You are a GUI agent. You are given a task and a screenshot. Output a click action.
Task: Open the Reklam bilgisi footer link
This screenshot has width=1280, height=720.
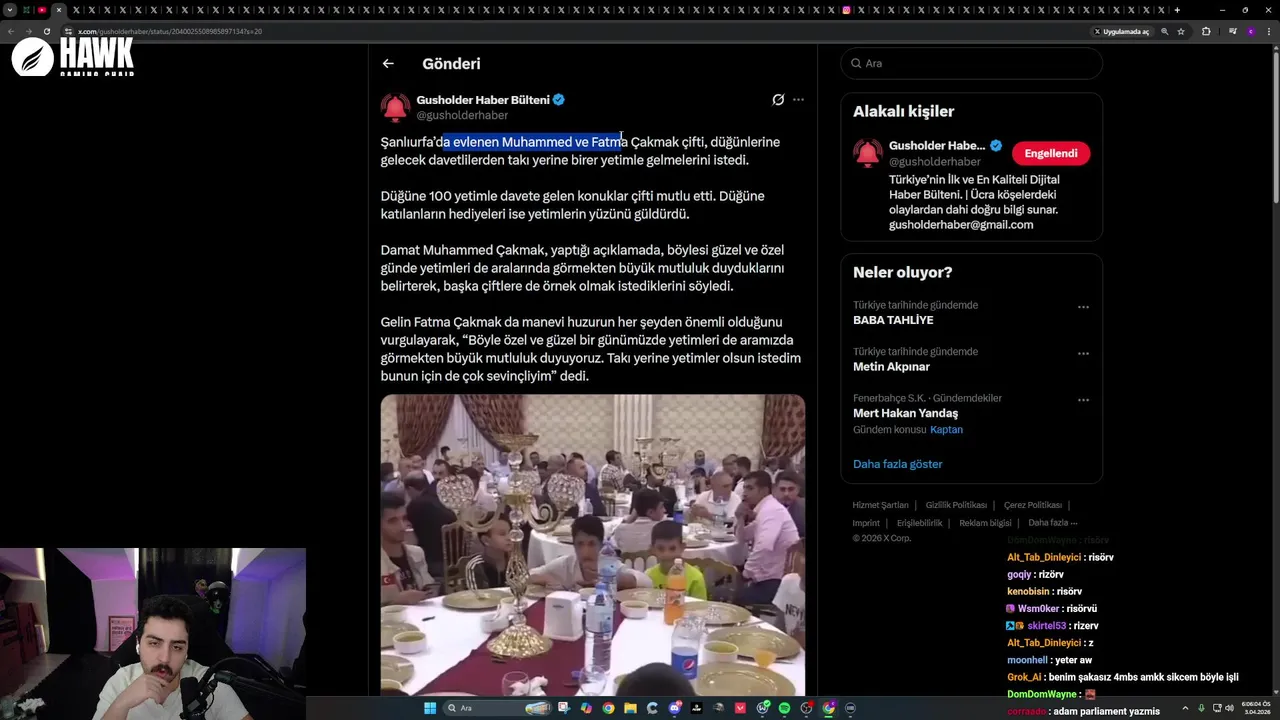pos(985,523)
